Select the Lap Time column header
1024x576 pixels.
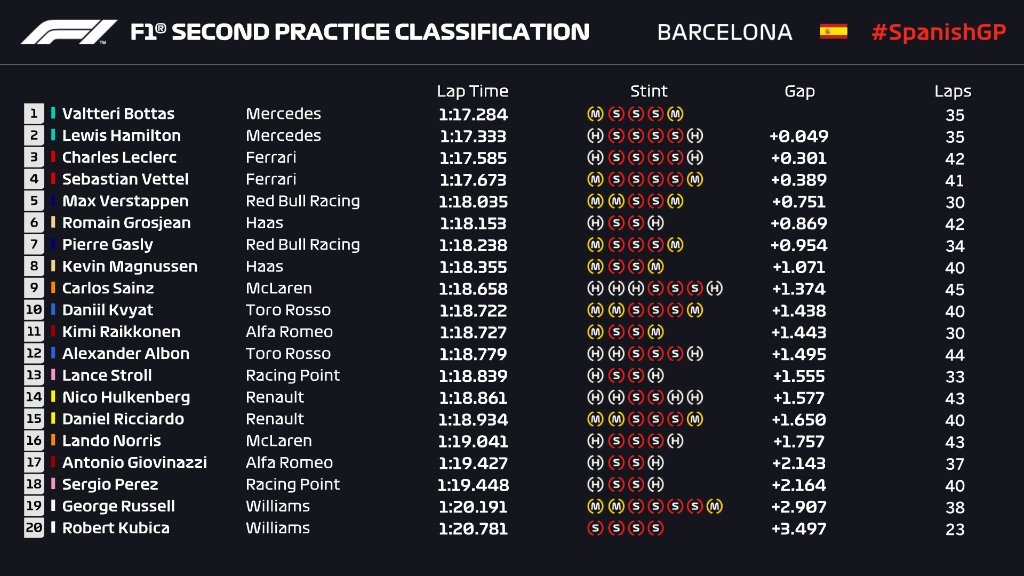(472, 91)
